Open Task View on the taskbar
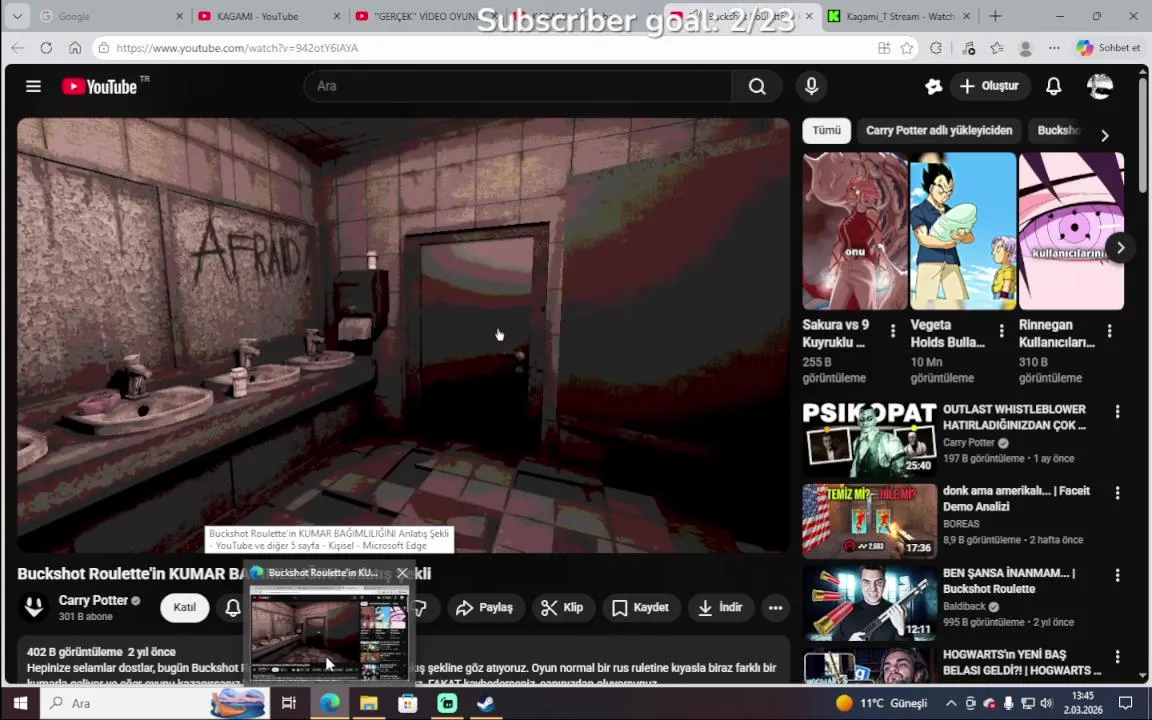The height and width of the screenshot is (720, 1152). pyautogui.click(x=289, y=703)
